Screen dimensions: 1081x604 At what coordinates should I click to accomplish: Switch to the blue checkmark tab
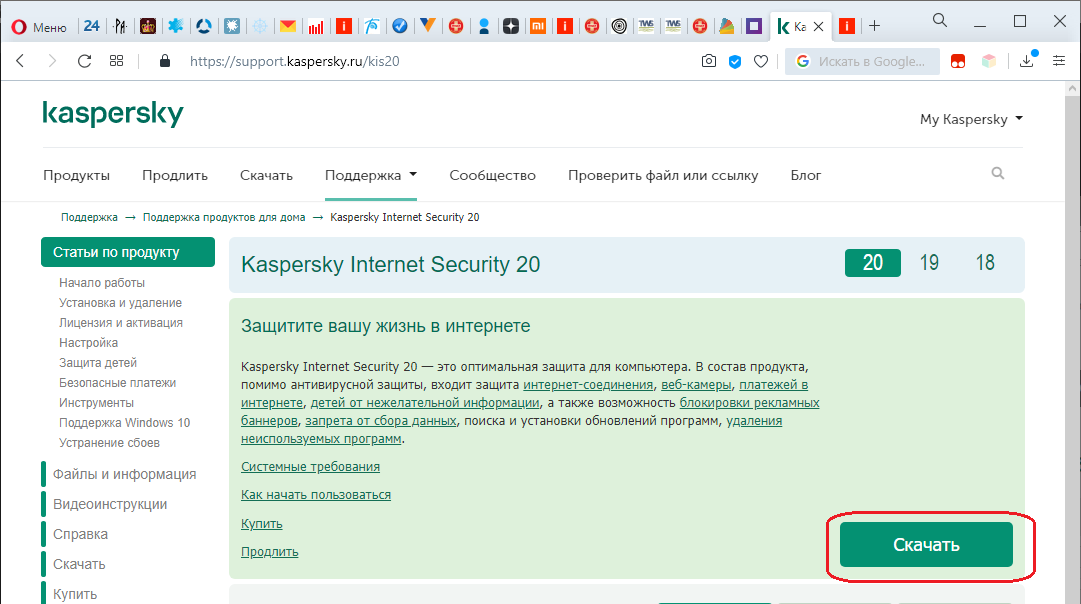[399, 26]
